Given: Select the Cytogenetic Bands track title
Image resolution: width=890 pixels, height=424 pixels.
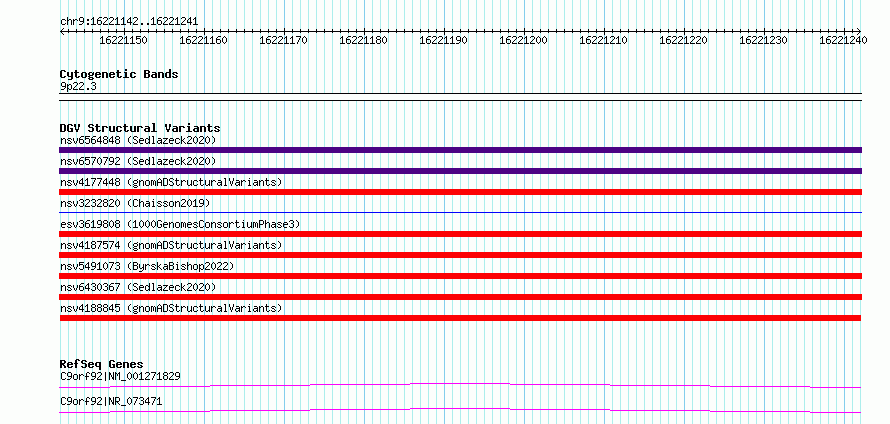Looking at the screenshot, I should click(x=119, y=74).
